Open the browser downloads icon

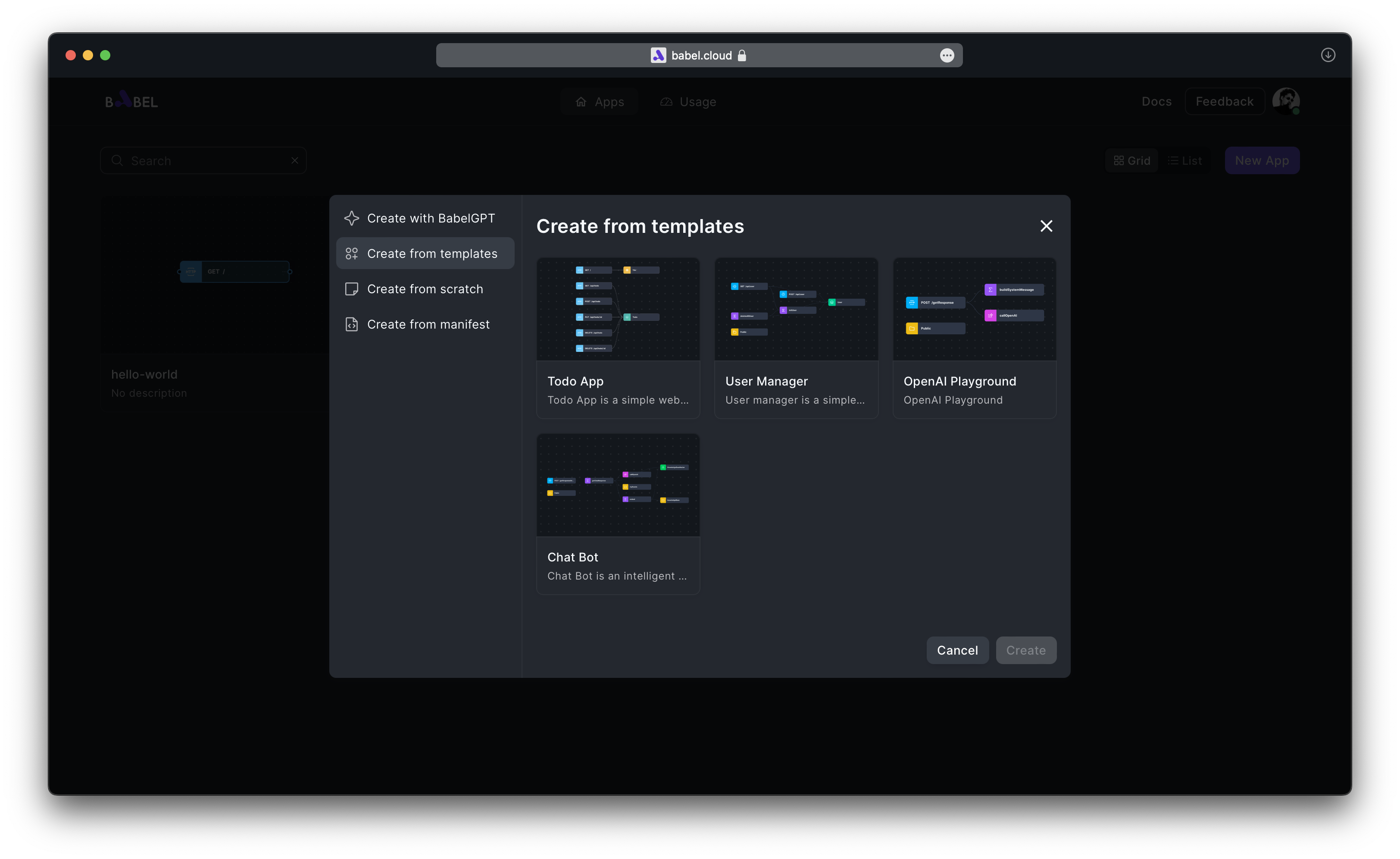pyautogui.click(x=1328, y=55)
